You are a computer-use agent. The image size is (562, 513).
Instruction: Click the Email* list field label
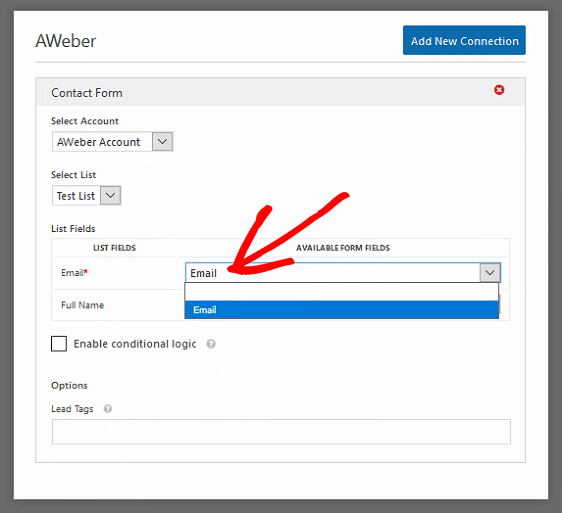(x=74, y=273)
